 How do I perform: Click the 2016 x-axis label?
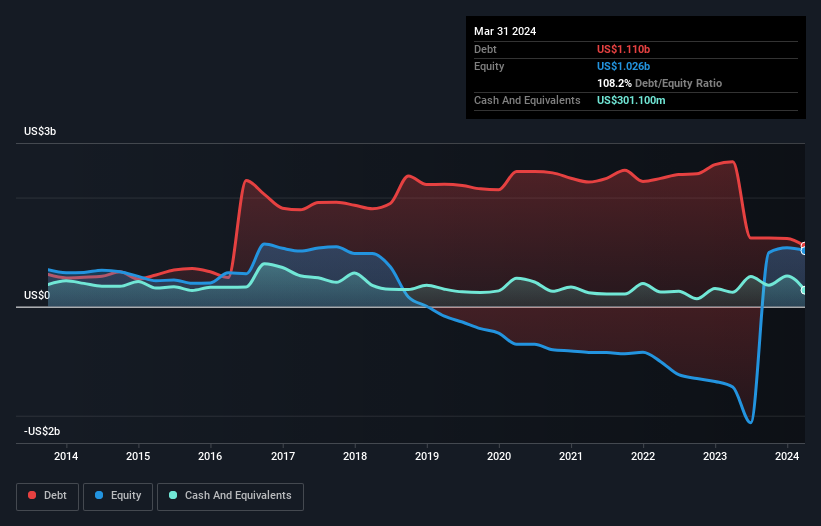pyautogui.click(x=210, y=456)
